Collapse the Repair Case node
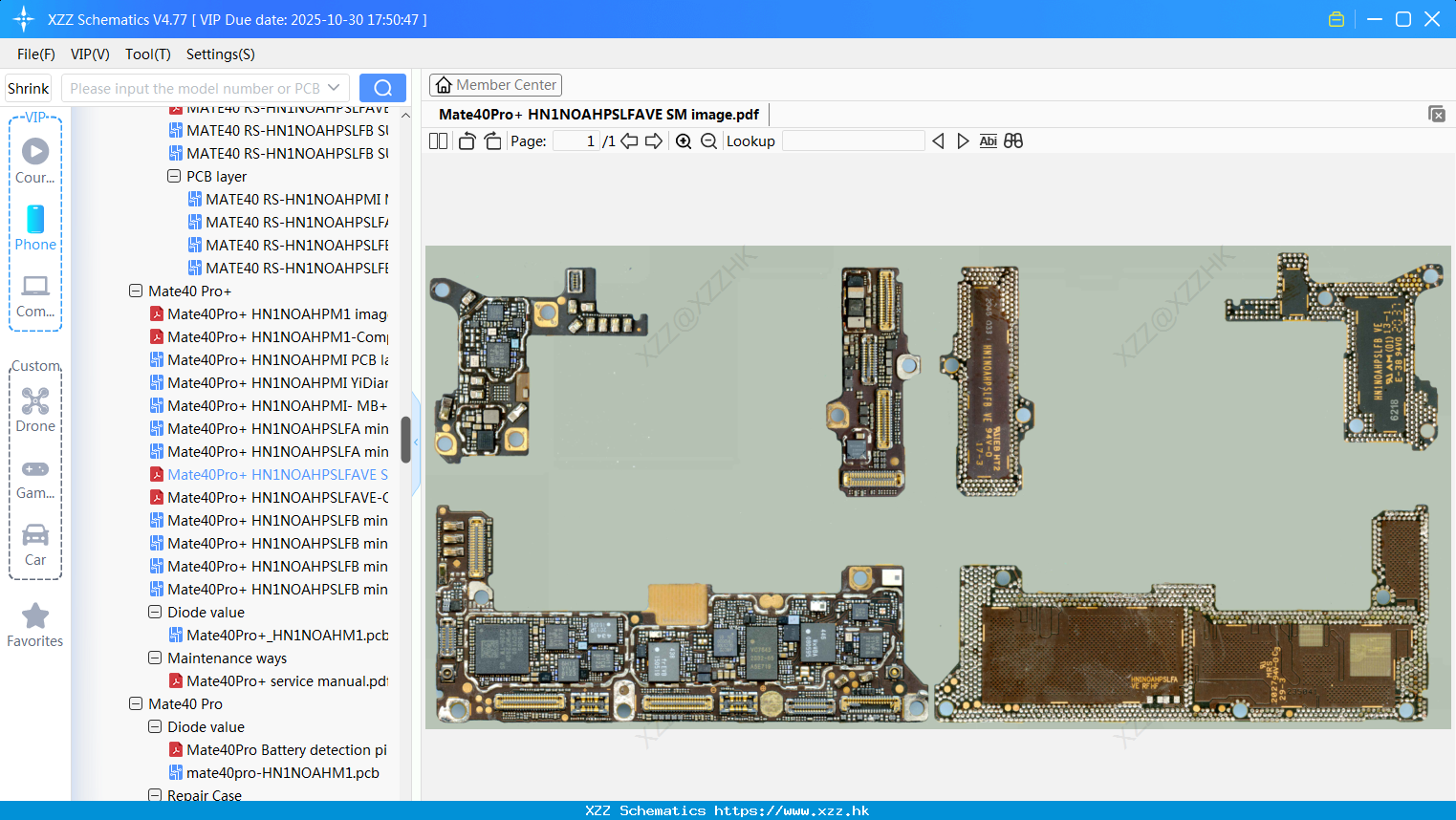Viewport: 1456px width, 820px height. tap(155, 794)
